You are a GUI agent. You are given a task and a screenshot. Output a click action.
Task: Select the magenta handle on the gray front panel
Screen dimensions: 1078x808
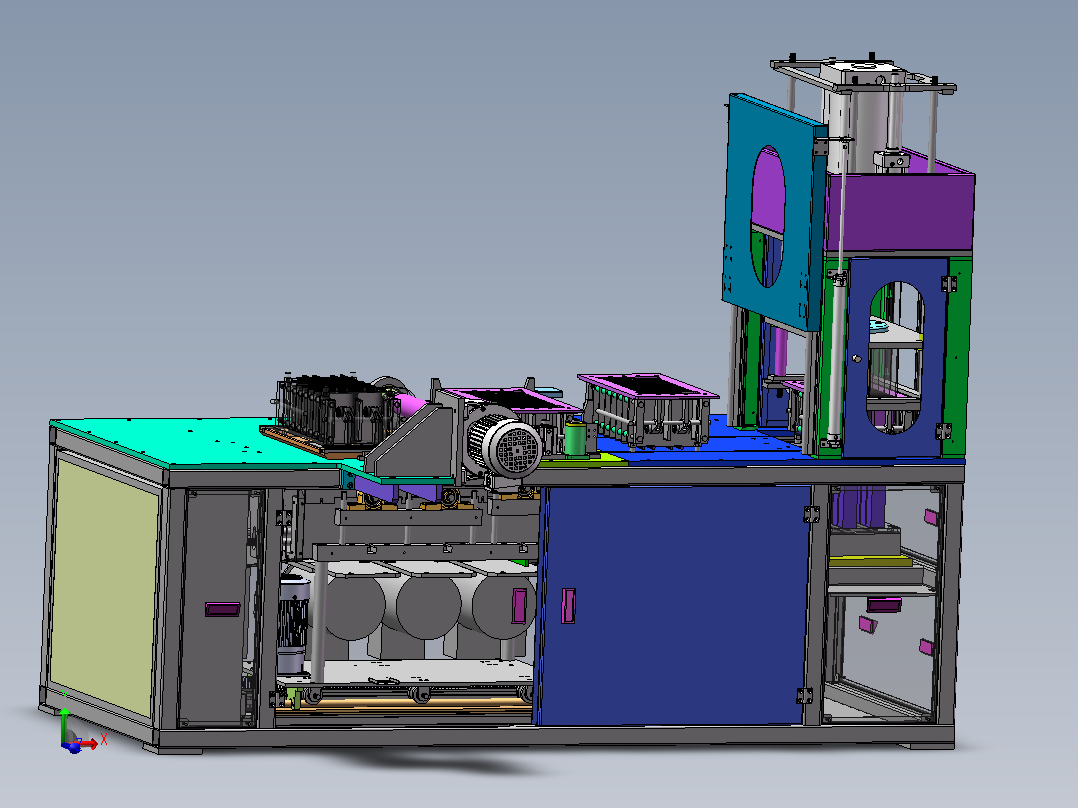223,609
